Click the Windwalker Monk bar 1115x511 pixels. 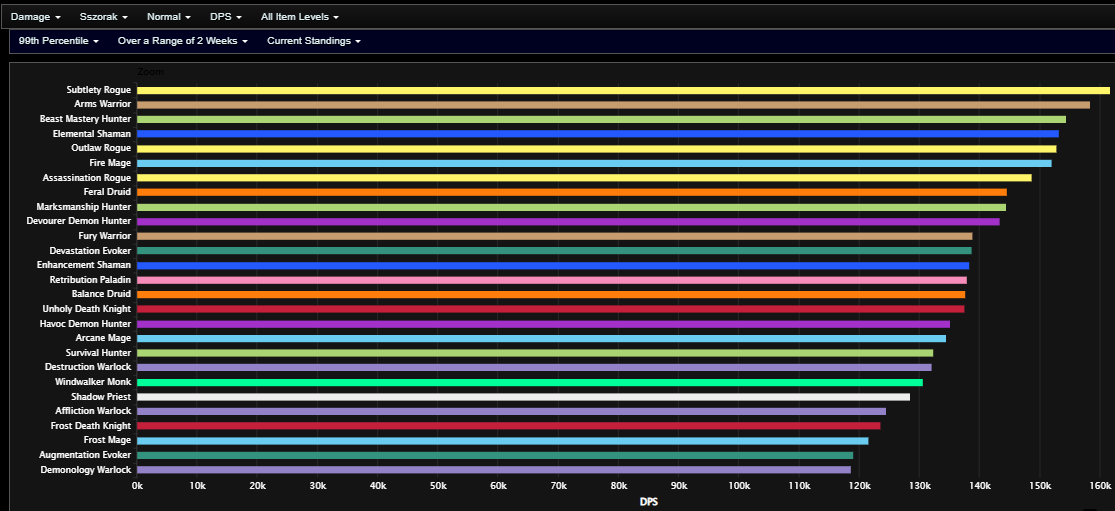click(x=530, y=382)
